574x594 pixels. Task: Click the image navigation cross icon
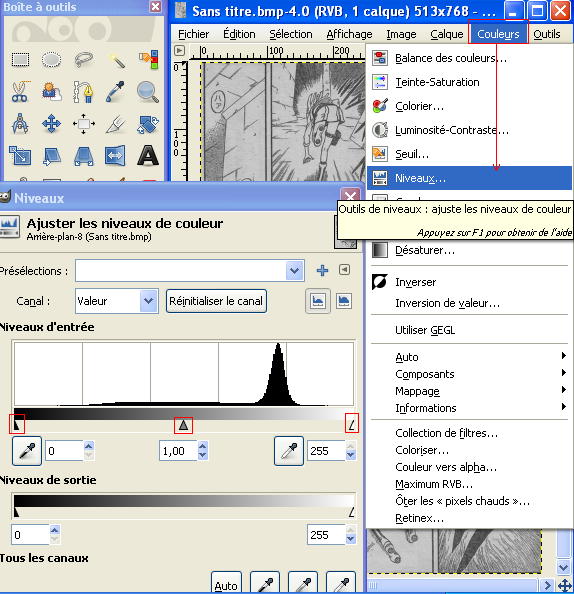coord(565,585)
